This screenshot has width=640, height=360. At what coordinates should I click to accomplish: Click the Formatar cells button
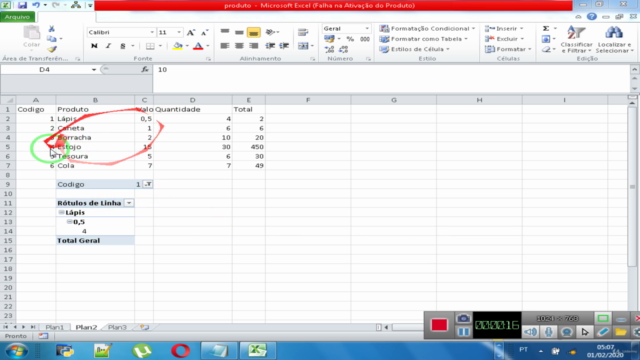[508, 49]
